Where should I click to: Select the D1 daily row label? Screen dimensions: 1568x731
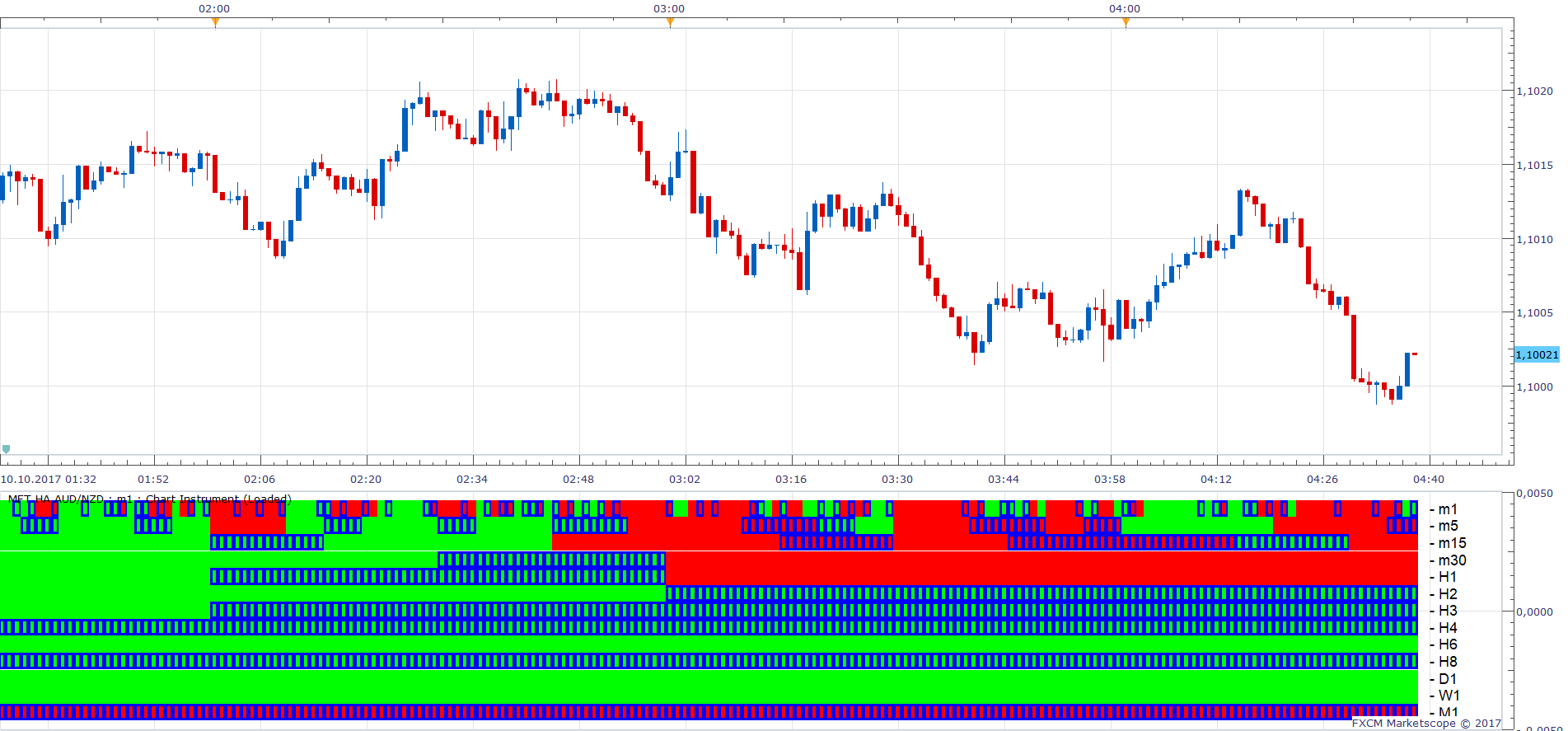[1448, 679]
